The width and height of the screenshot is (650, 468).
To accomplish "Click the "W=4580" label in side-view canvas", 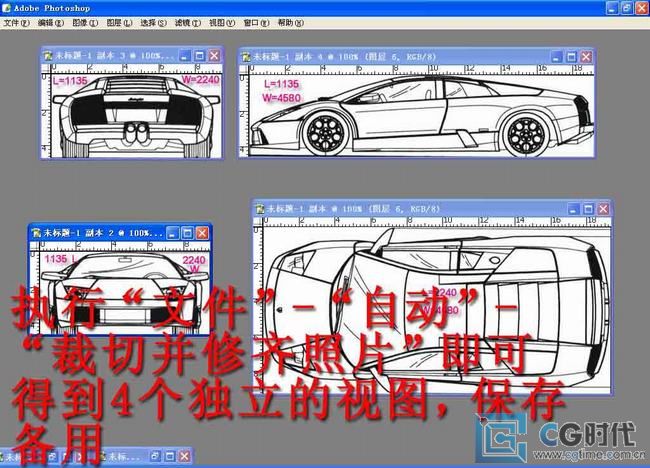I will [282, 98].
